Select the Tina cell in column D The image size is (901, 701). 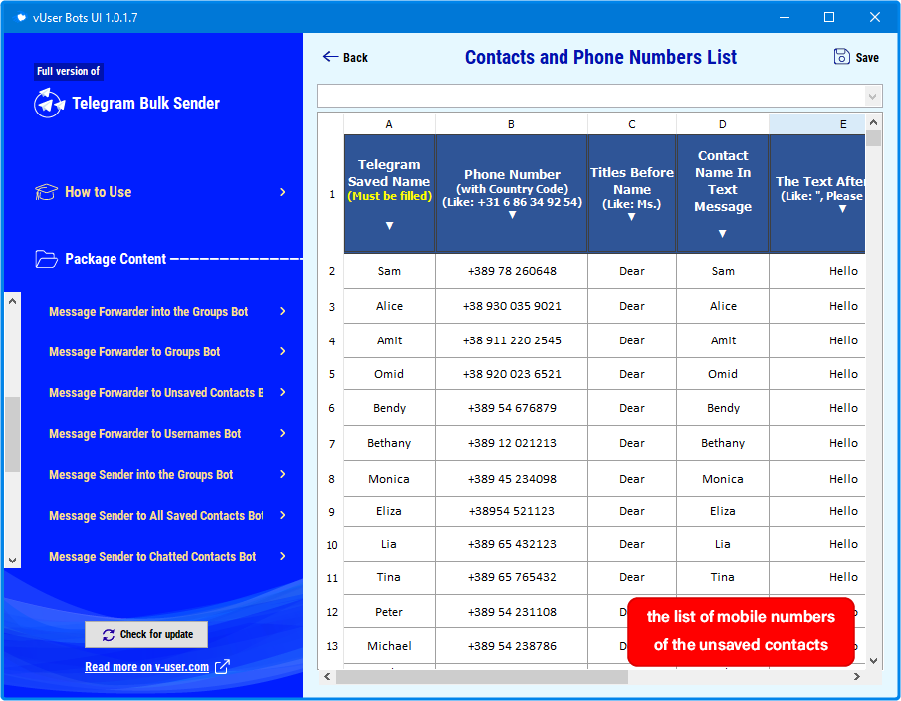tap(723, 577)
